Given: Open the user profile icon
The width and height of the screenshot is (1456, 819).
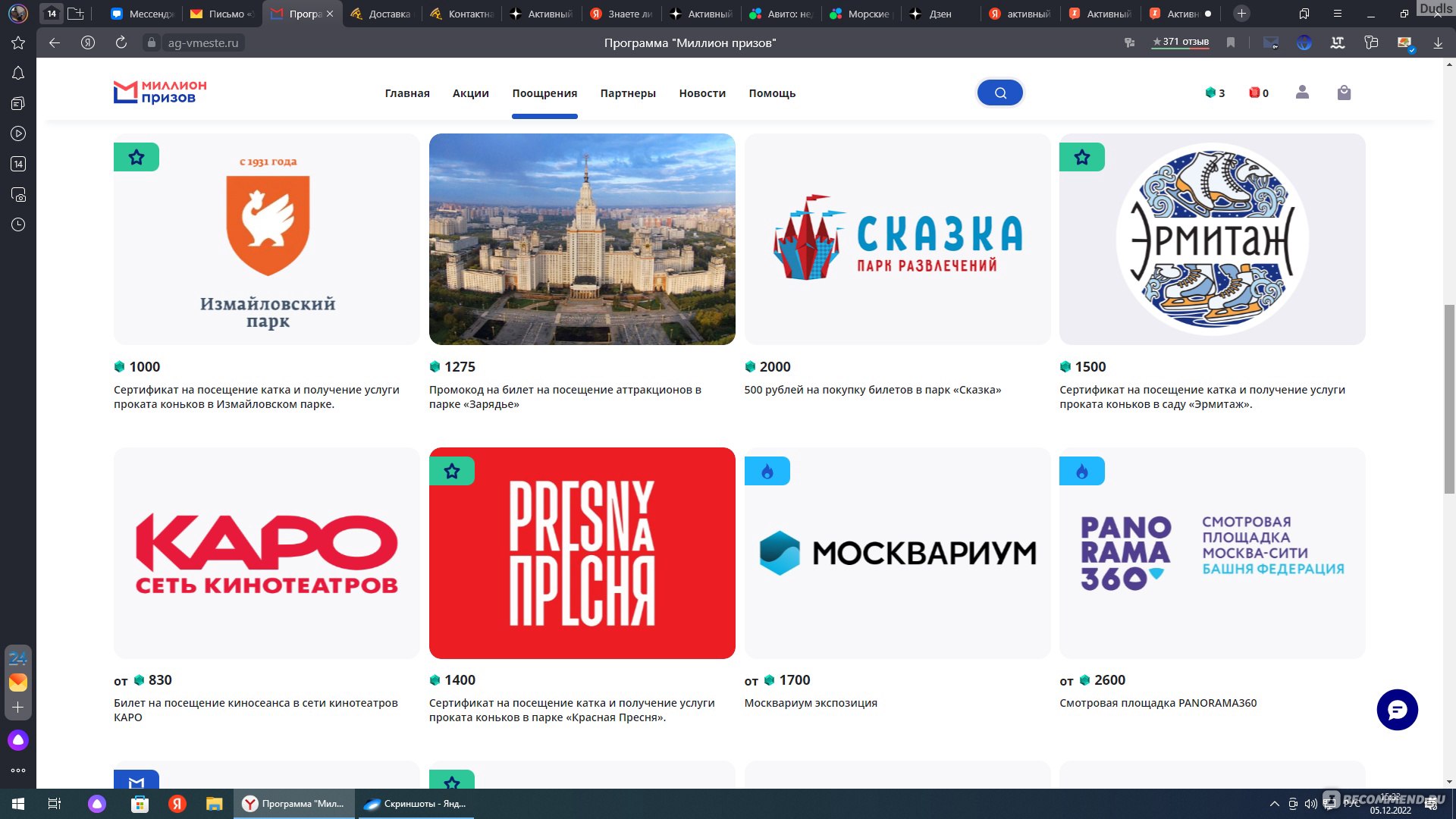Looking at the screenshot, I should coord(1302,93).
